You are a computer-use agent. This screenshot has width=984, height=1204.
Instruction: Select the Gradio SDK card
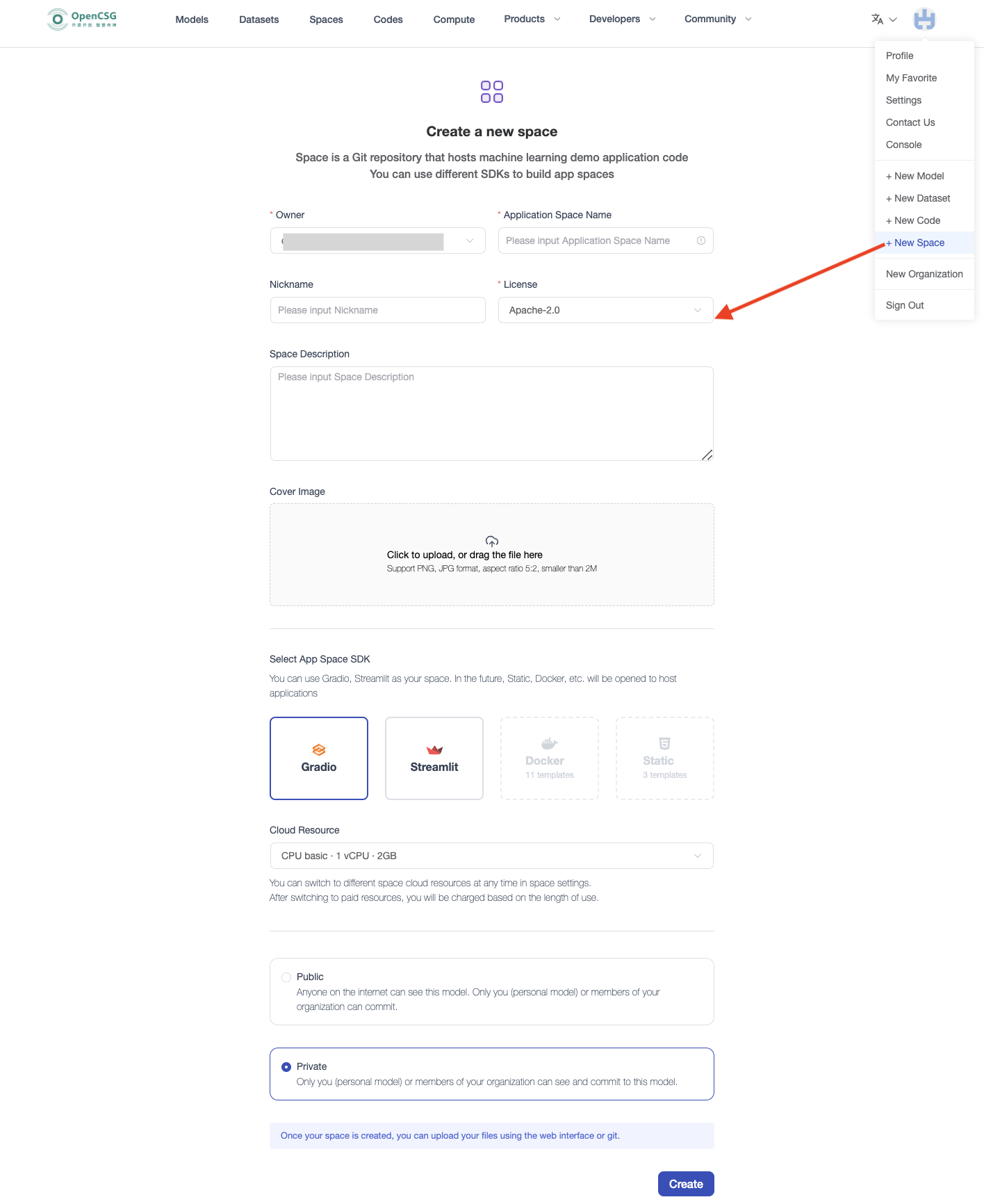pyautogui.click(x=319, y=758)
